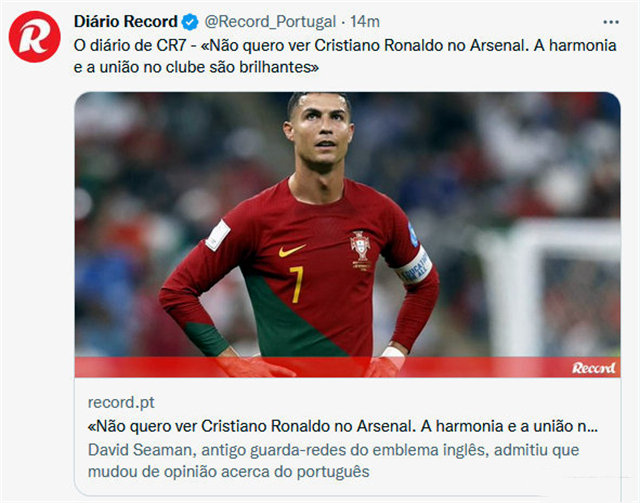This screenshot has height=503, width=640.
Task: Click the description starting 'David Seaman, antigo guarda-redes'
Action: [x=333, y=461]
